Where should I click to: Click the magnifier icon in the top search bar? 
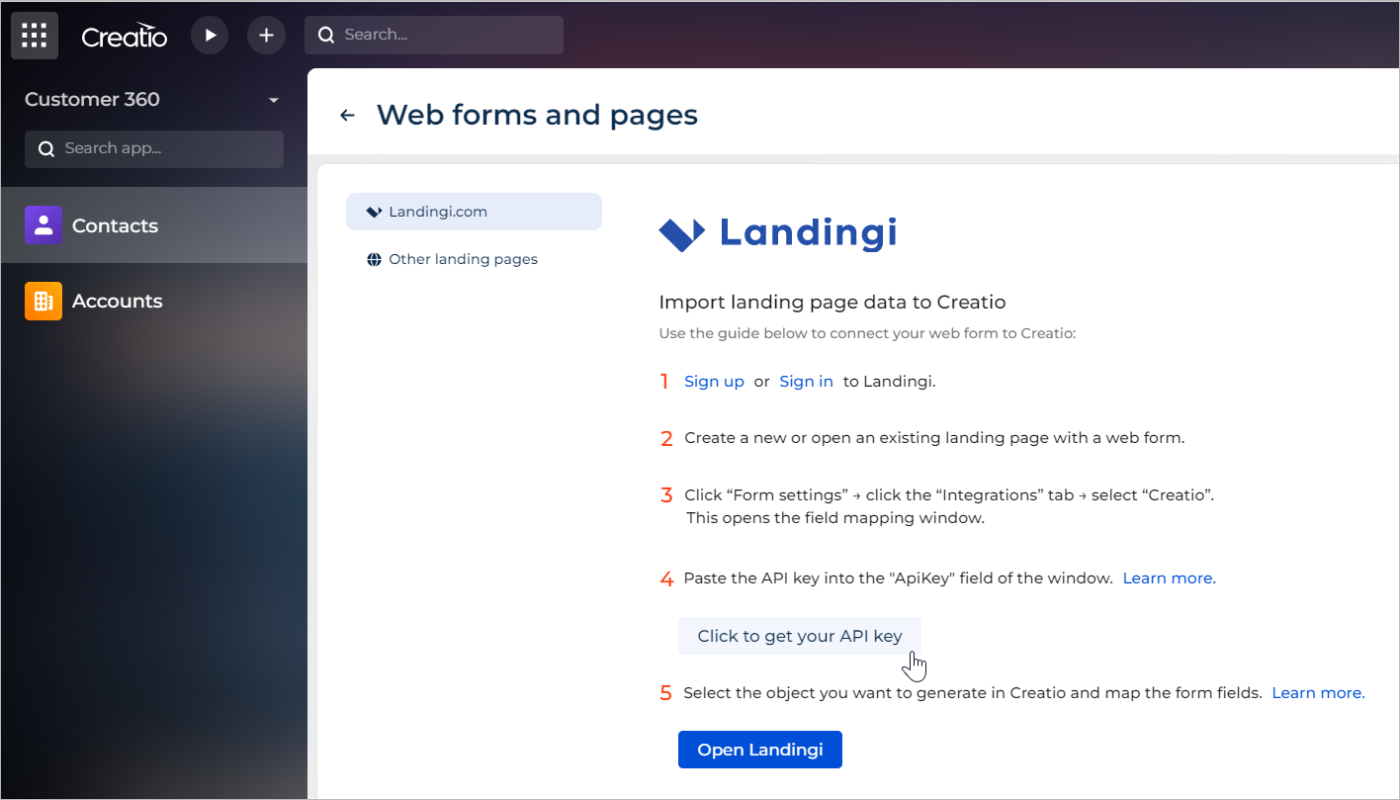[326, 34]
